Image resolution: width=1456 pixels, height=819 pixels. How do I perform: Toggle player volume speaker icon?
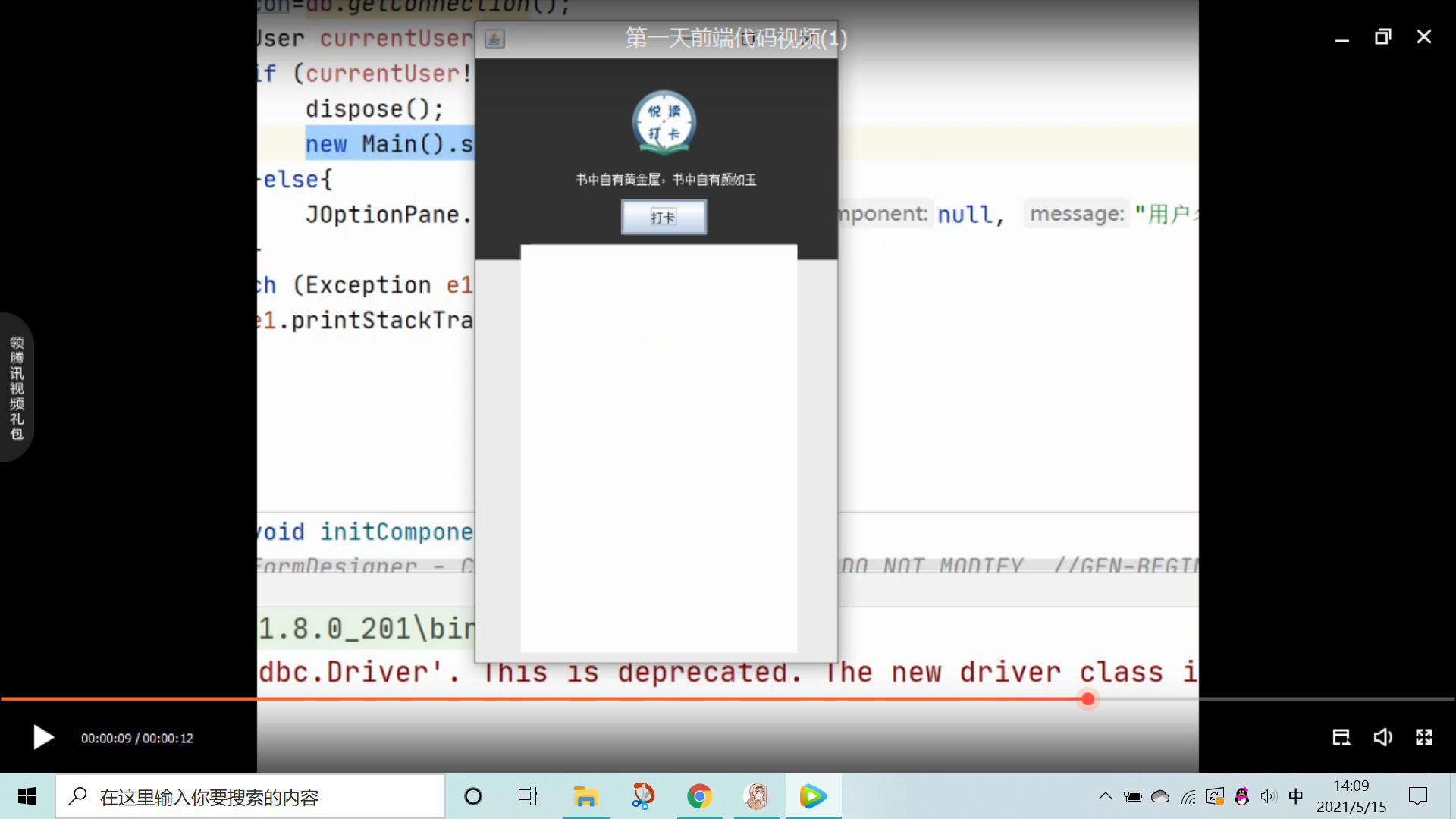click(x=1382, y=737)
